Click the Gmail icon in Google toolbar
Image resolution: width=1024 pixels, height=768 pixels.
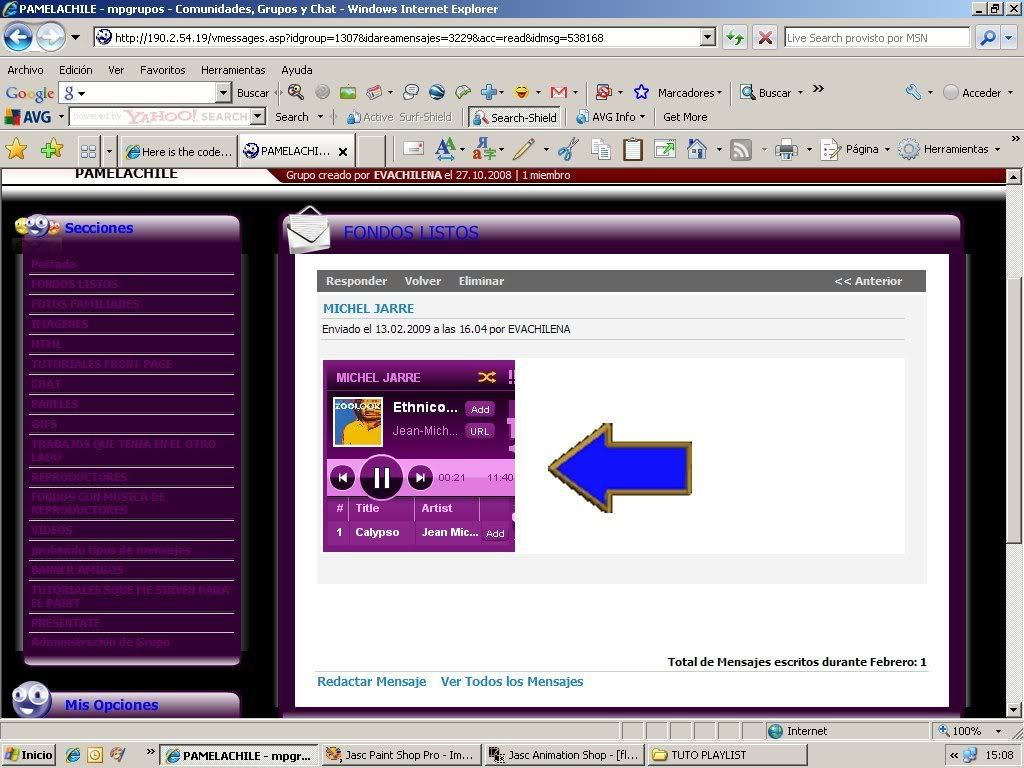558,93
